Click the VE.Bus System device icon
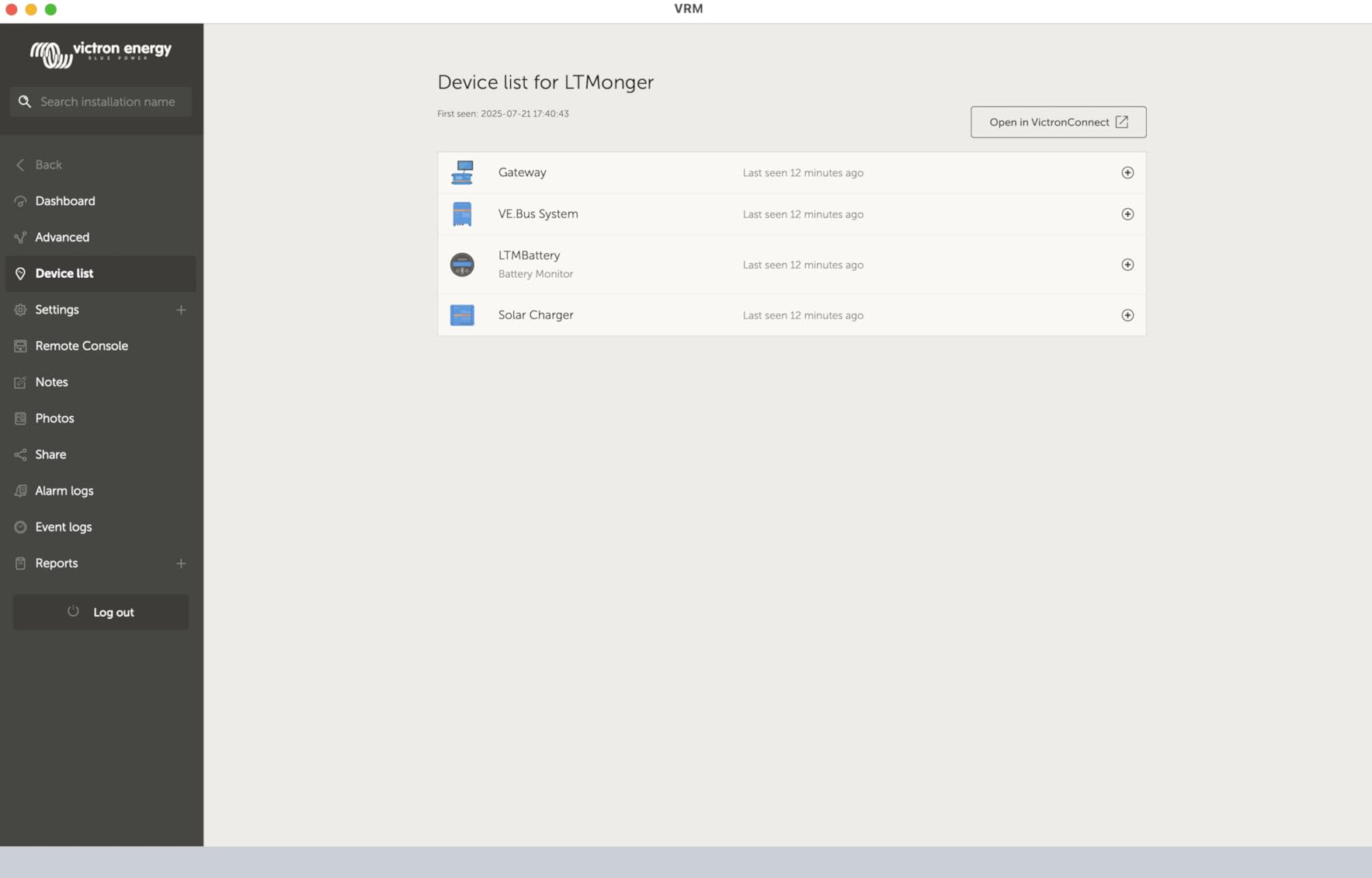The height and width of the screenshot is (878, 1372). [x=462, y=214]
